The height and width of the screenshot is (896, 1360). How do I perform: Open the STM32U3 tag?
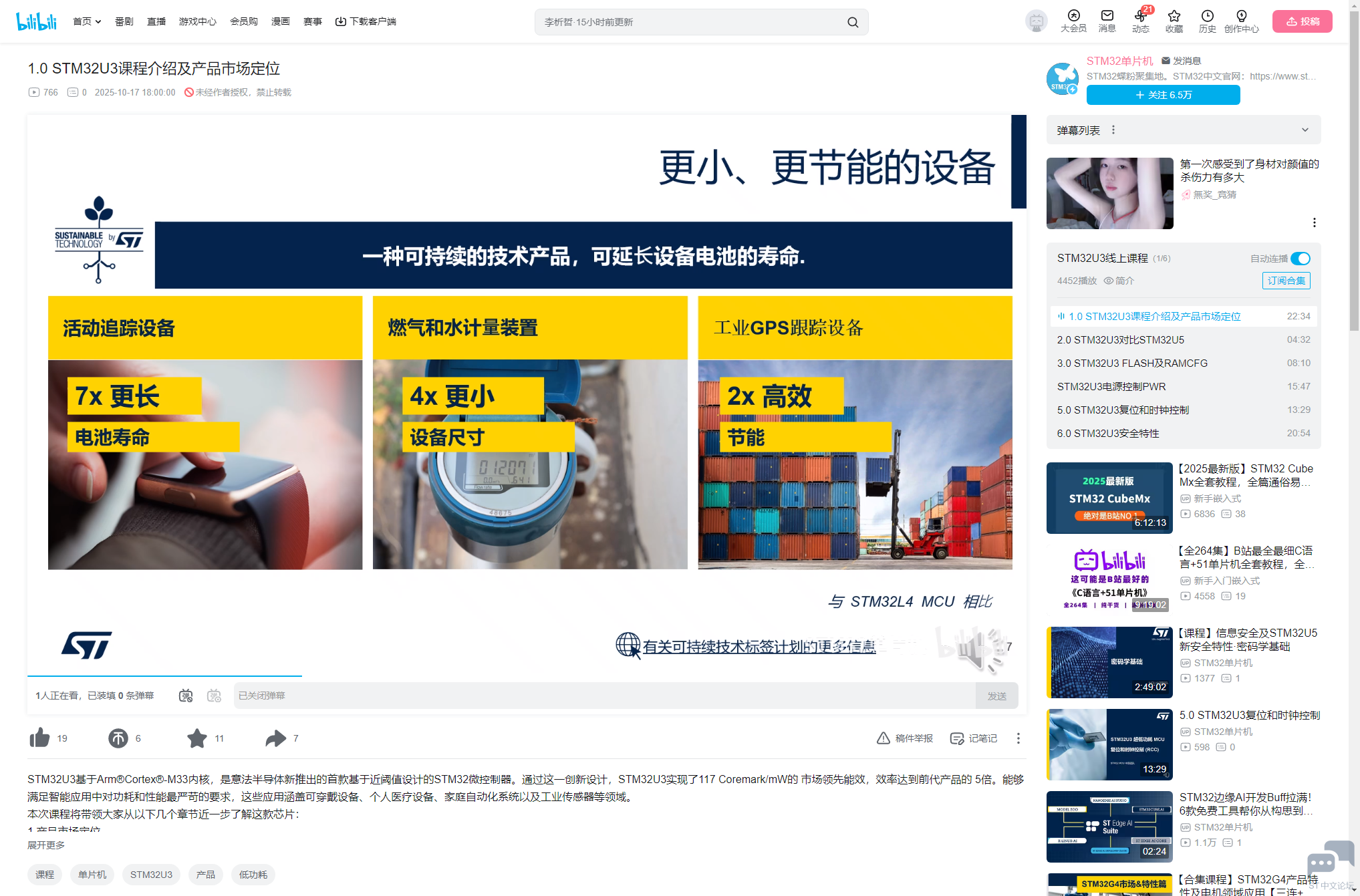pyautogui.click(x=151, y=875)
